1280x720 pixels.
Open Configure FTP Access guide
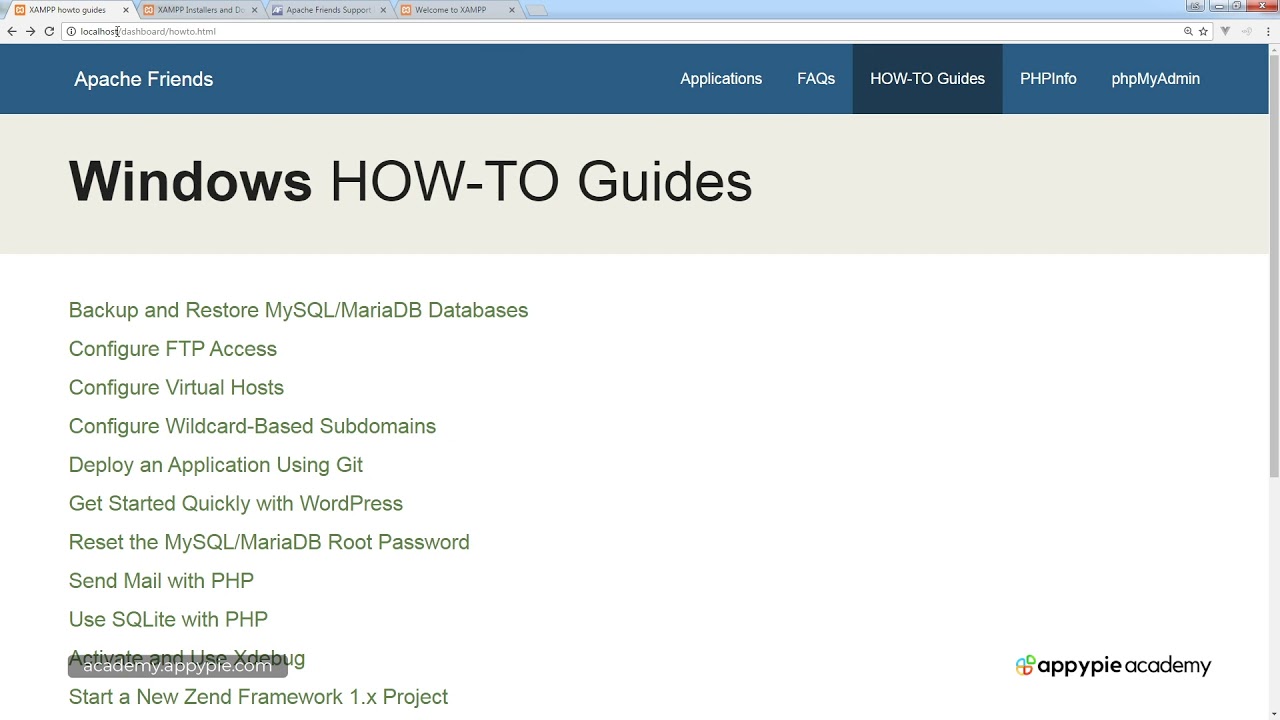tap(173, 349)
